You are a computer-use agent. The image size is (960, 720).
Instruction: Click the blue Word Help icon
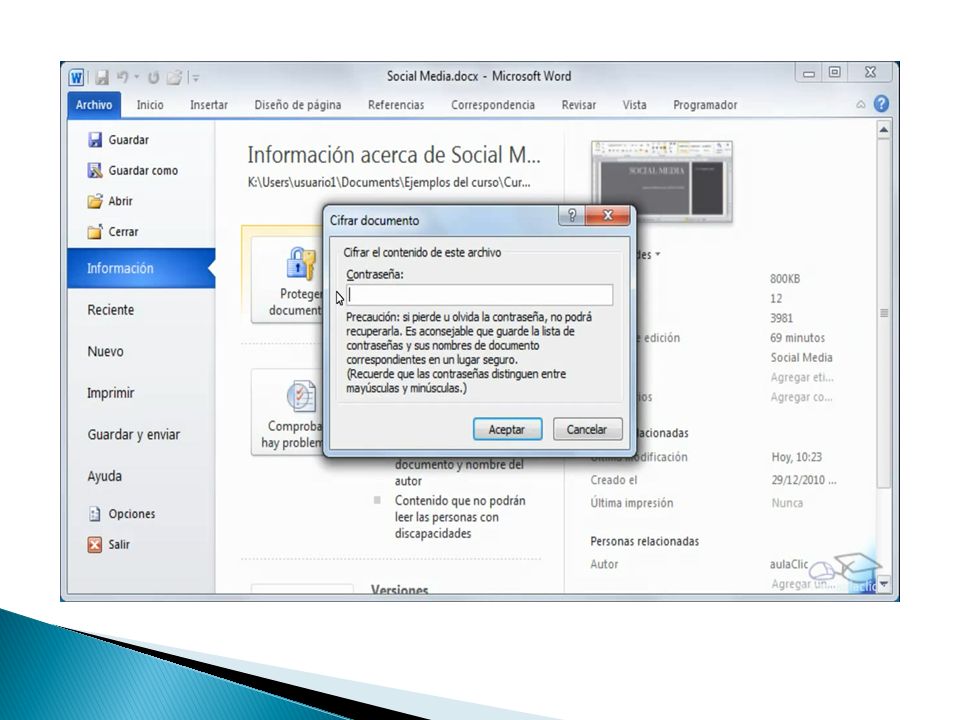click(881, 104)
